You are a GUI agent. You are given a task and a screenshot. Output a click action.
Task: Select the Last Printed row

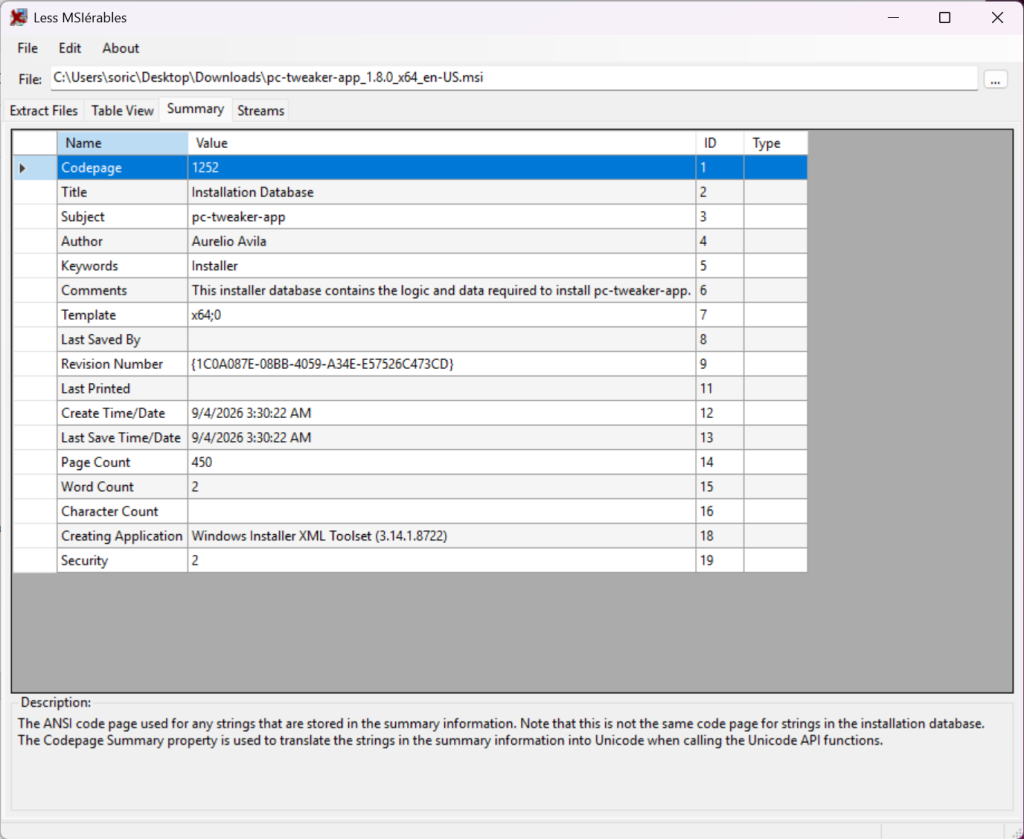click(x=410, y=388)
